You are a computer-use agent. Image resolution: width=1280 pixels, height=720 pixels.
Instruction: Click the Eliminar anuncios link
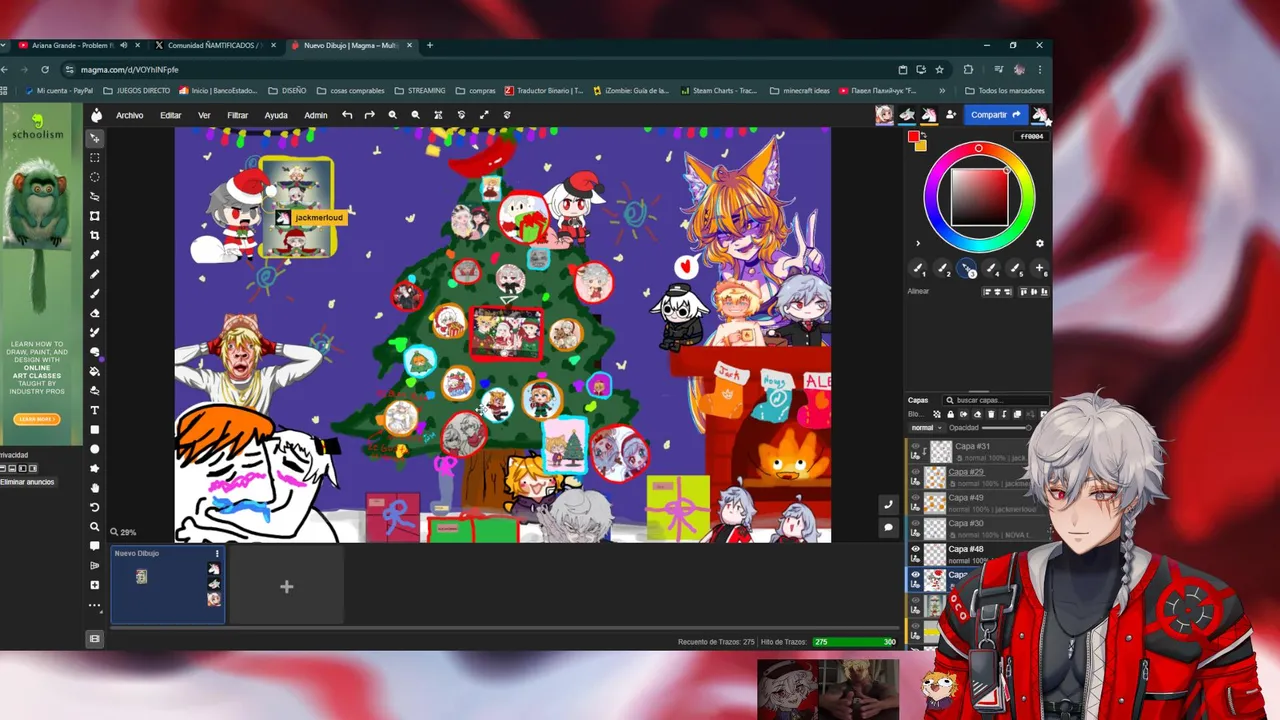point(27,482)
